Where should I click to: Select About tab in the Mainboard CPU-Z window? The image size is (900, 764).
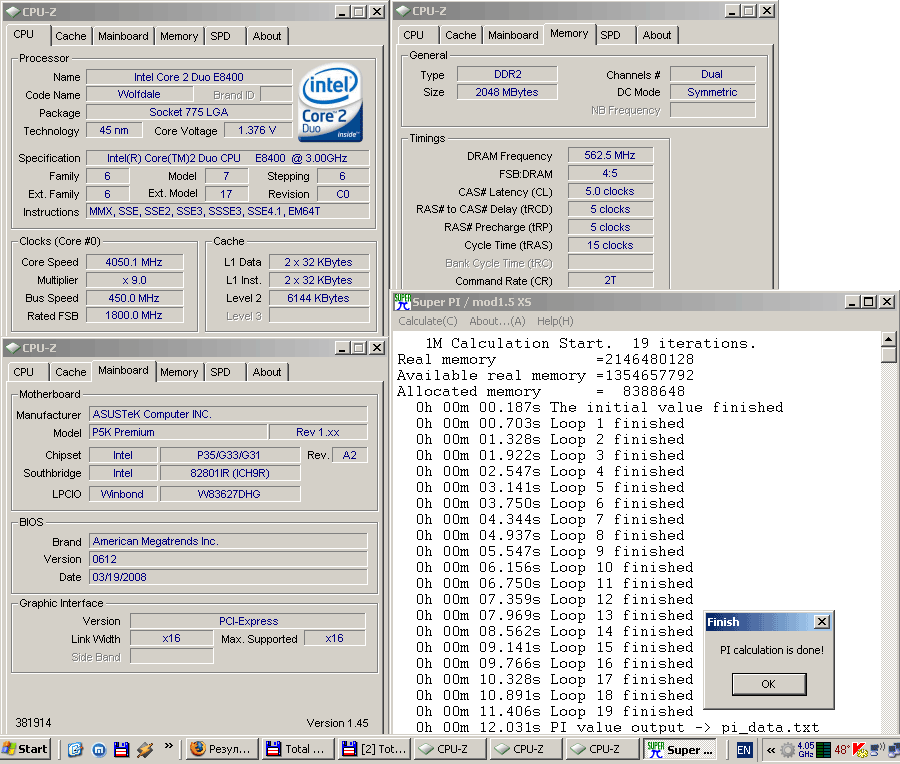[267, 372]
